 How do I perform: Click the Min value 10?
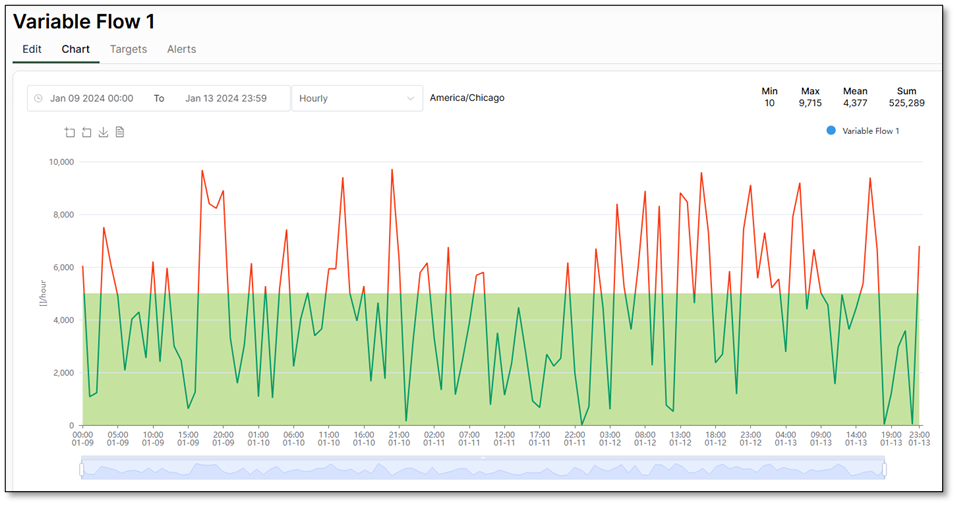(769, 103)
